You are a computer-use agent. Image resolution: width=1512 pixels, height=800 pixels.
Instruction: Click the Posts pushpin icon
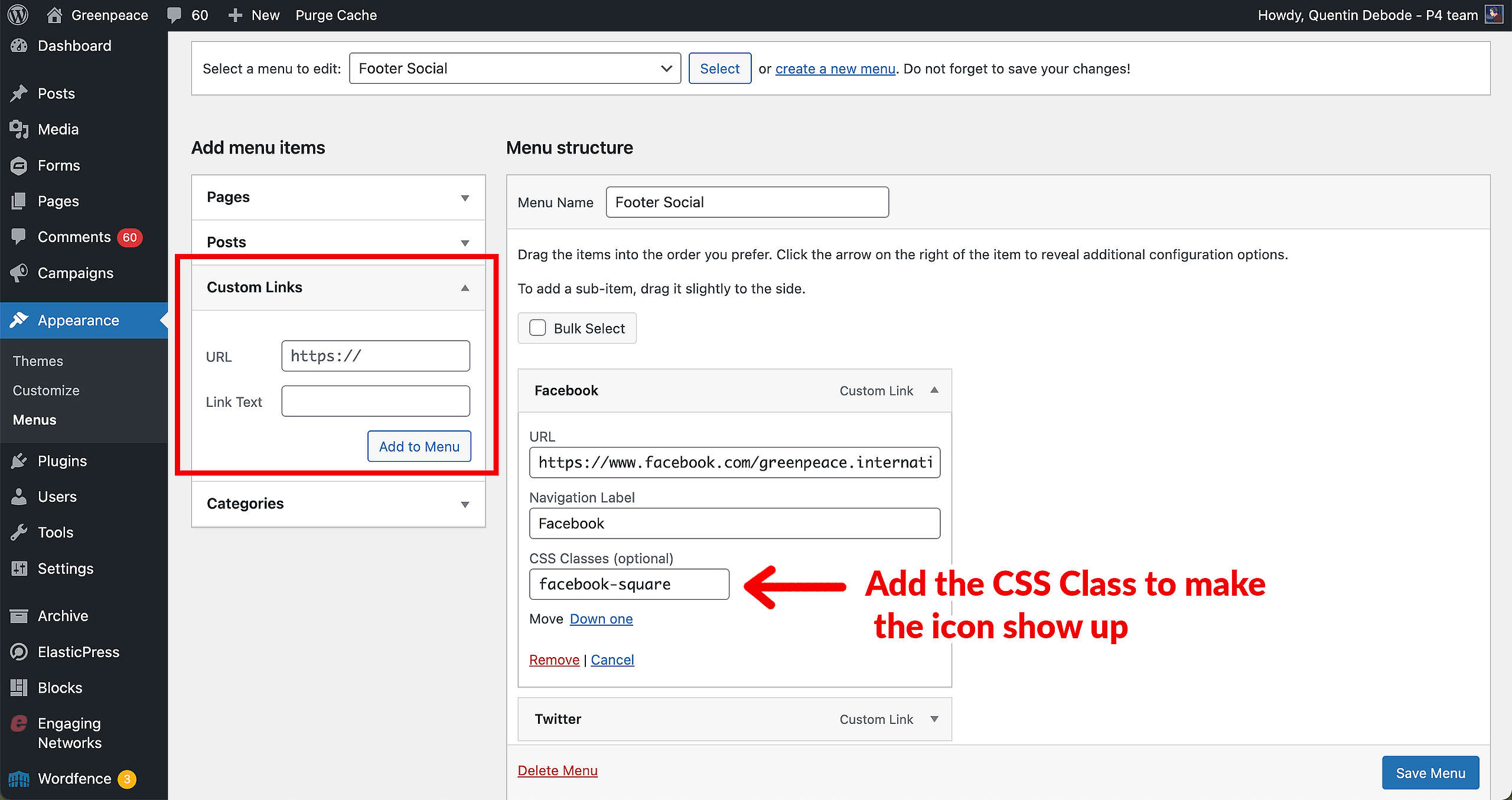(19, 93)
